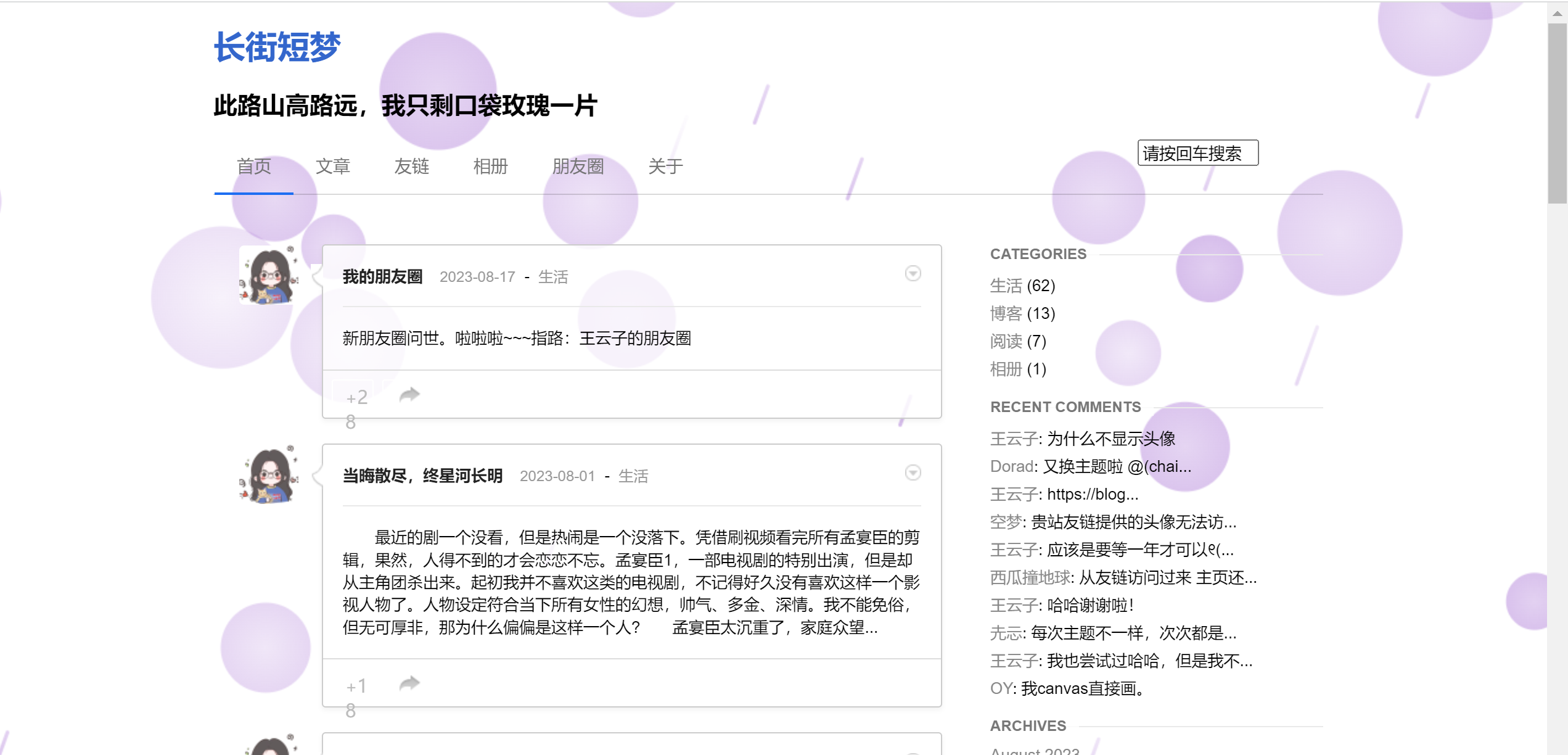
Task: Click the scrollbar up arrow
Action: (x=1558, y=12)
